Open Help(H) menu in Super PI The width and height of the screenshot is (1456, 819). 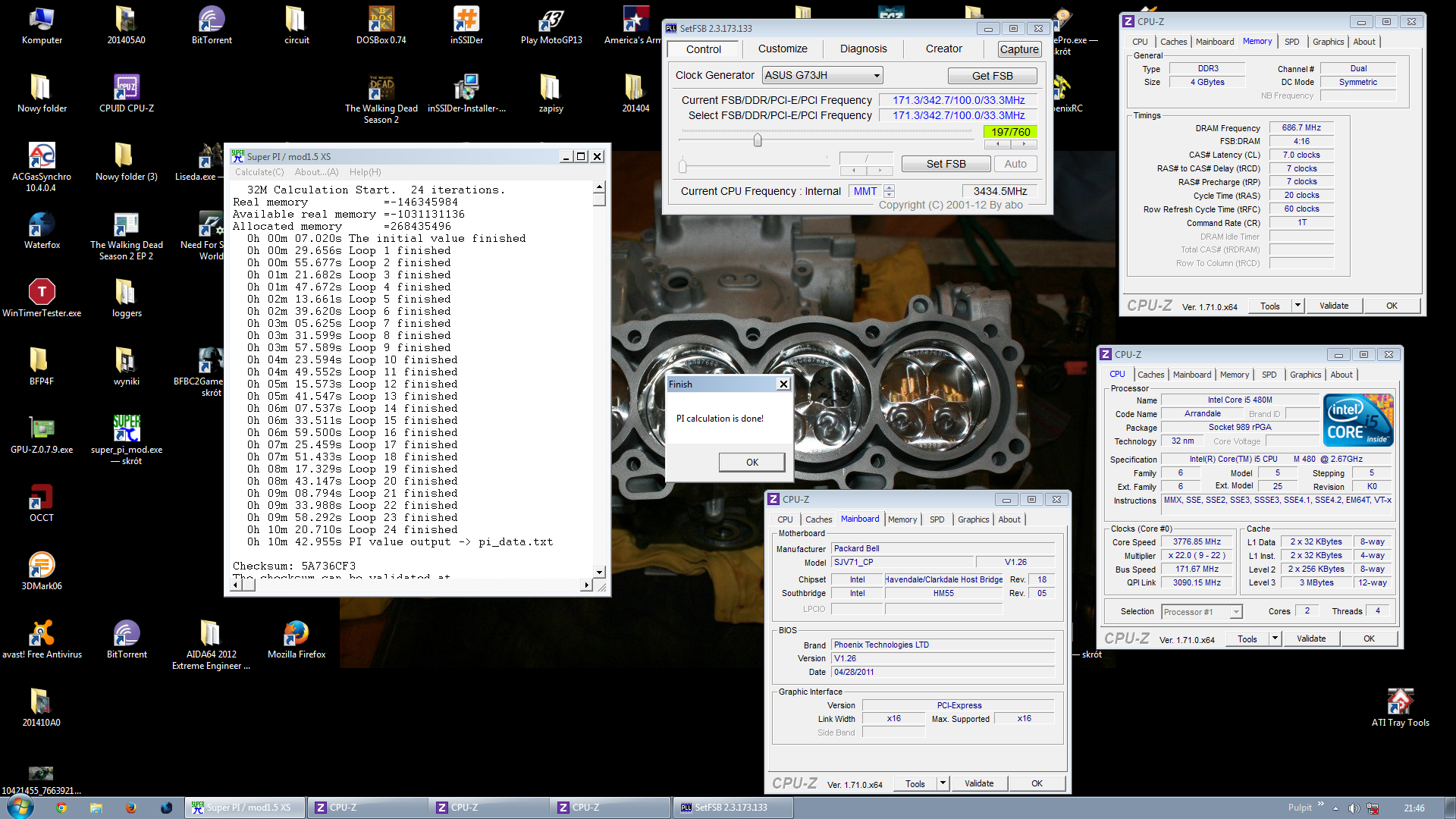click(x=365, y=172)
